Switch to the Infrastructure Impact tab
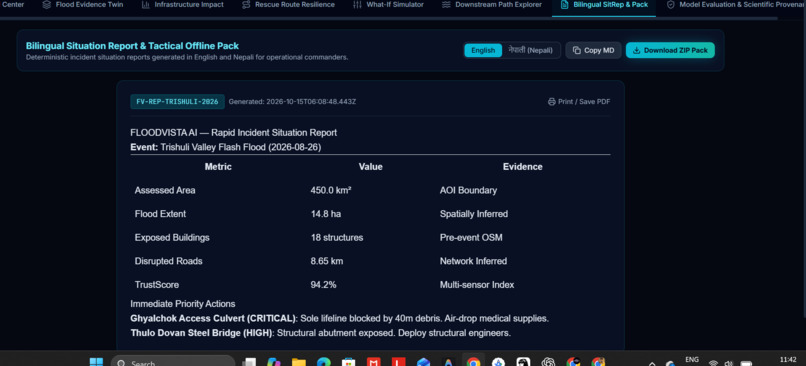Image resolution: width=806 pixels, height=366 pixels. pyautogui.click(x=182, y=5)
